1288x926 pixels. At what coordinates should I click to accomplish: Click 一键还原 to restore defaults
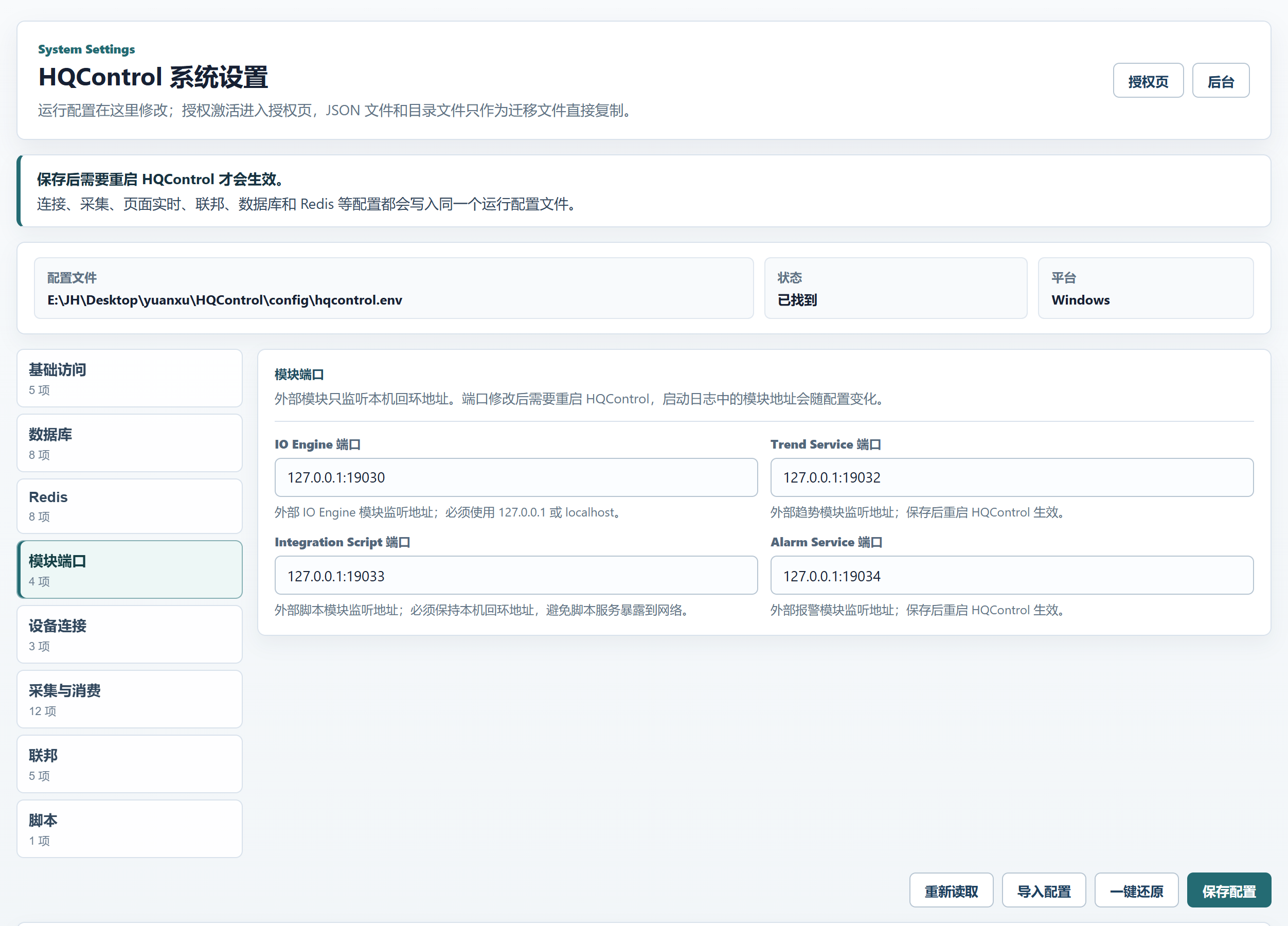pos(1136,890)
